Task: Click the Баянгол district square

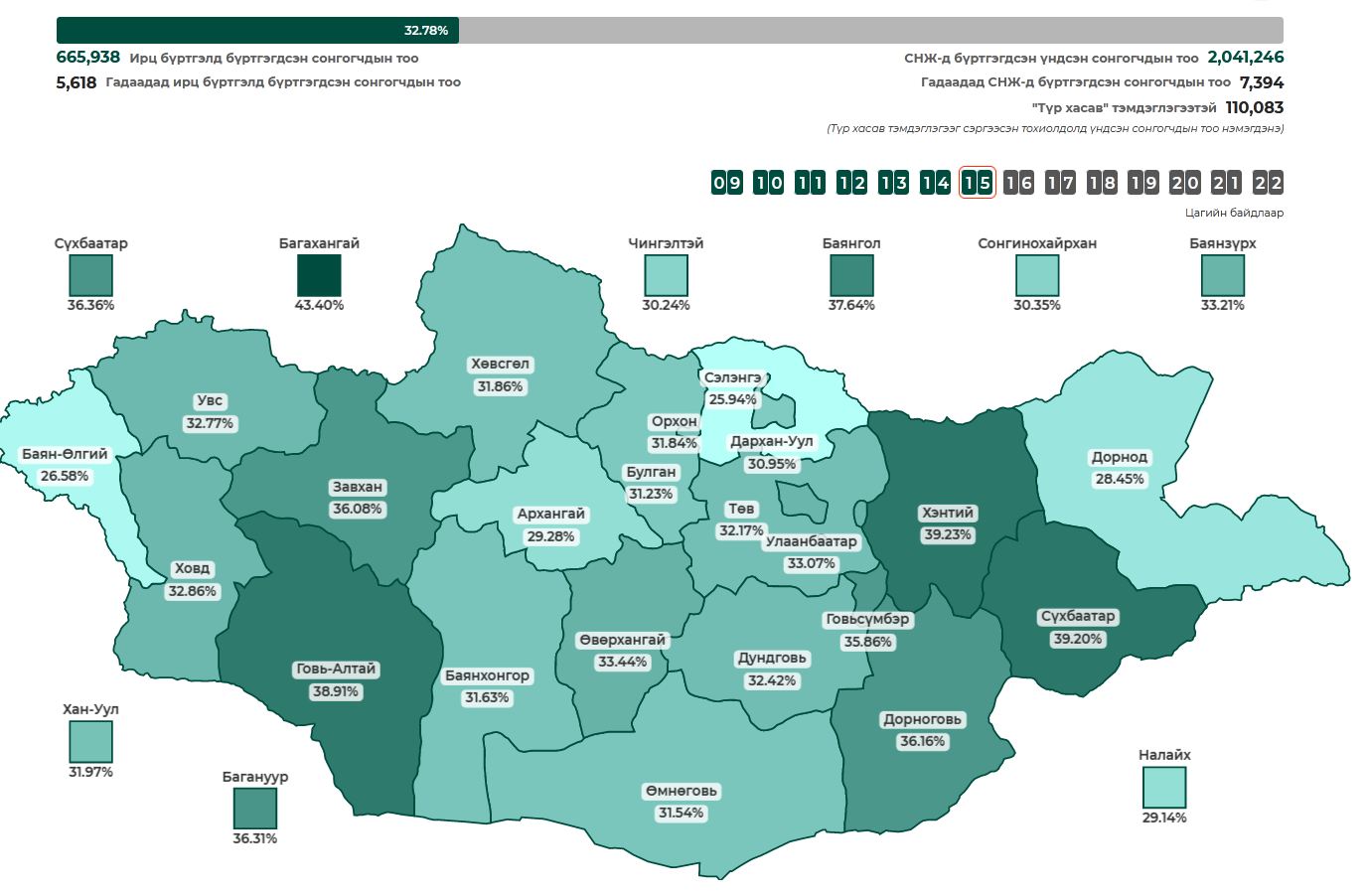Action: click(851, 275)
